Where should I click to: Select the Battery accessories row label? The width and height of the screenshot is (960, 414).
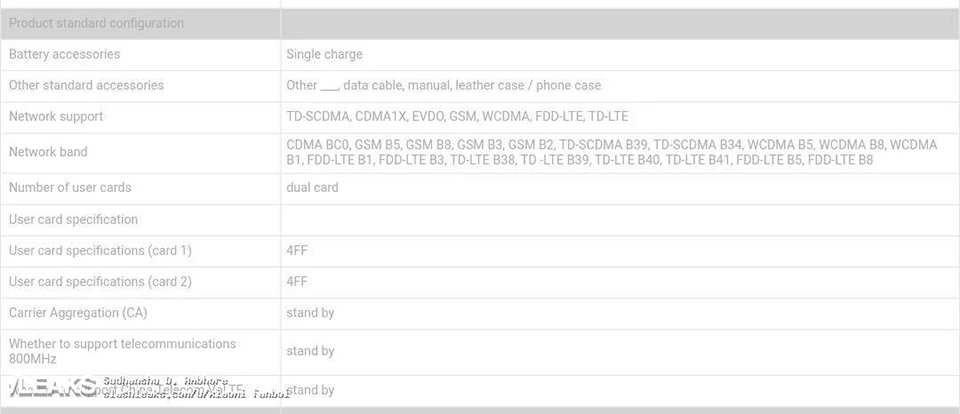click(x=64, y=54)
